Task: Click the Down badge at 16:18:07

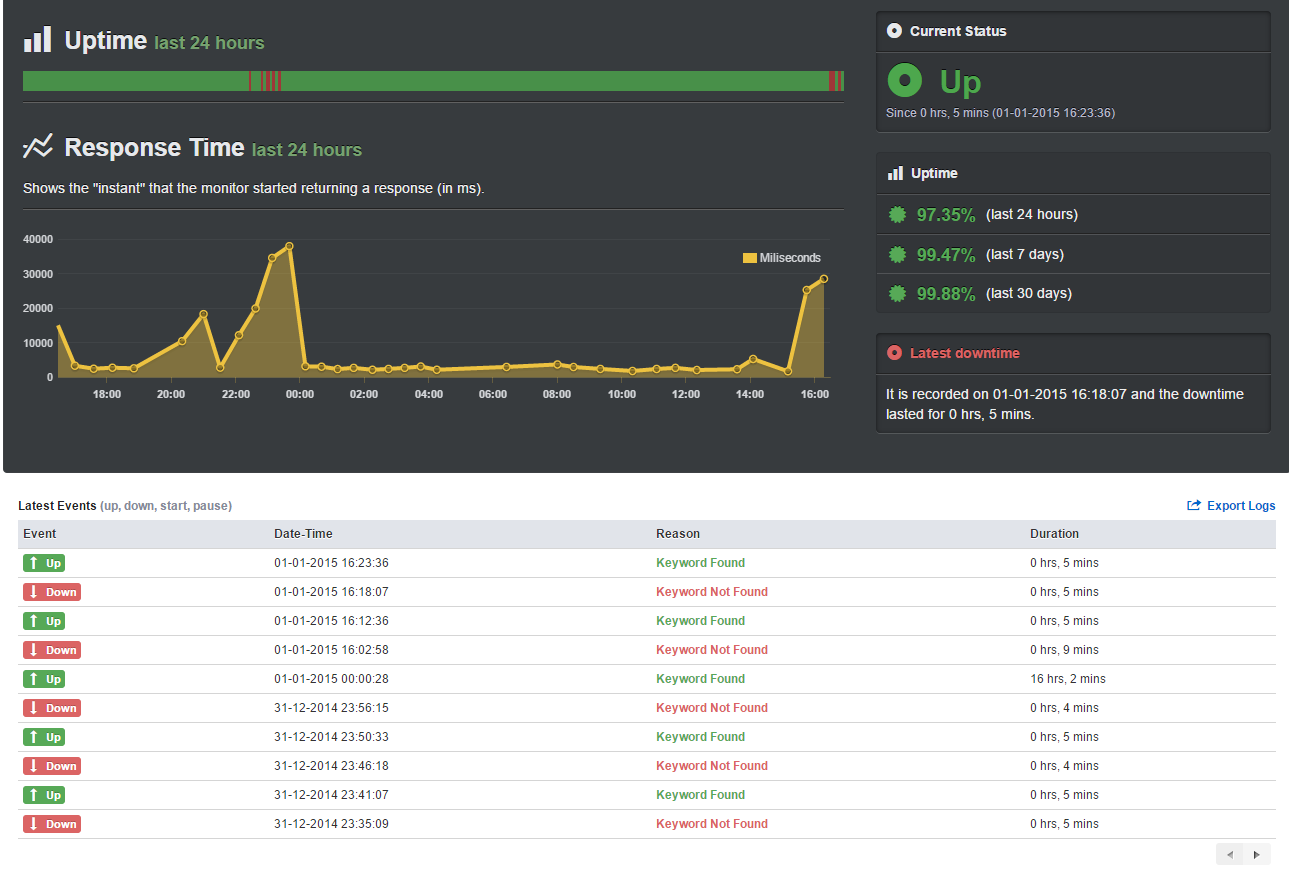Action: (x=52, y=592)
